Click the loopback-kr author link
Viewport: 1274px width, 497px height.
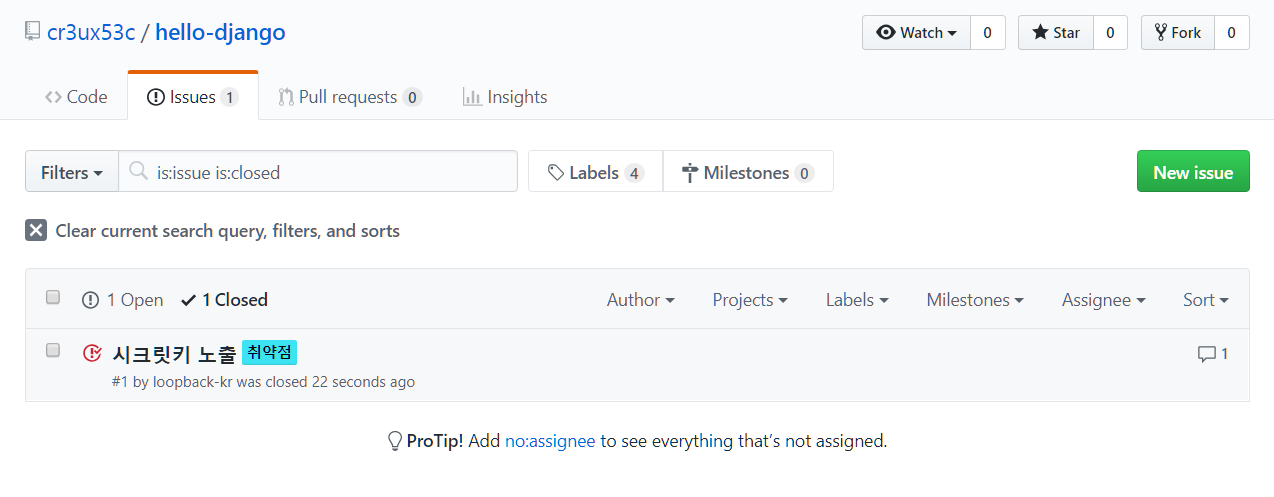click(192, 382)
